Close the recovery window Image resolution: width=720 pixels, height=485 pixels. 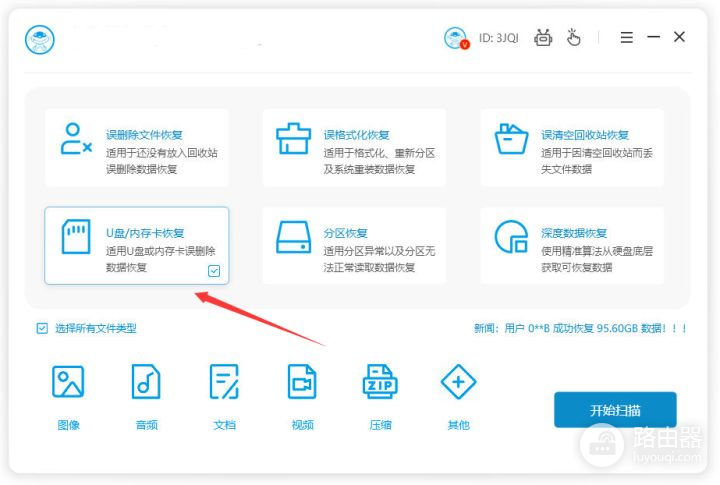(680, 37)
